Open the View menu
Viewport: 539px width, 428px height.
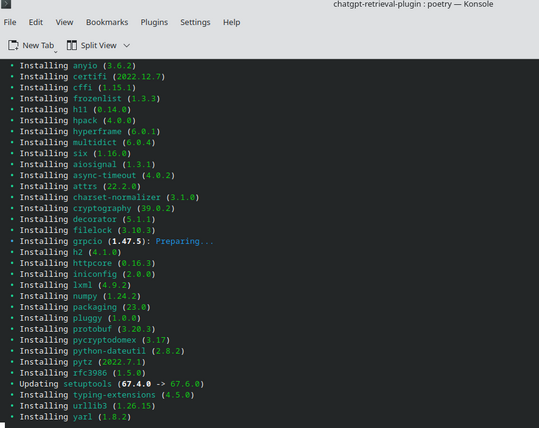(64, 22)
